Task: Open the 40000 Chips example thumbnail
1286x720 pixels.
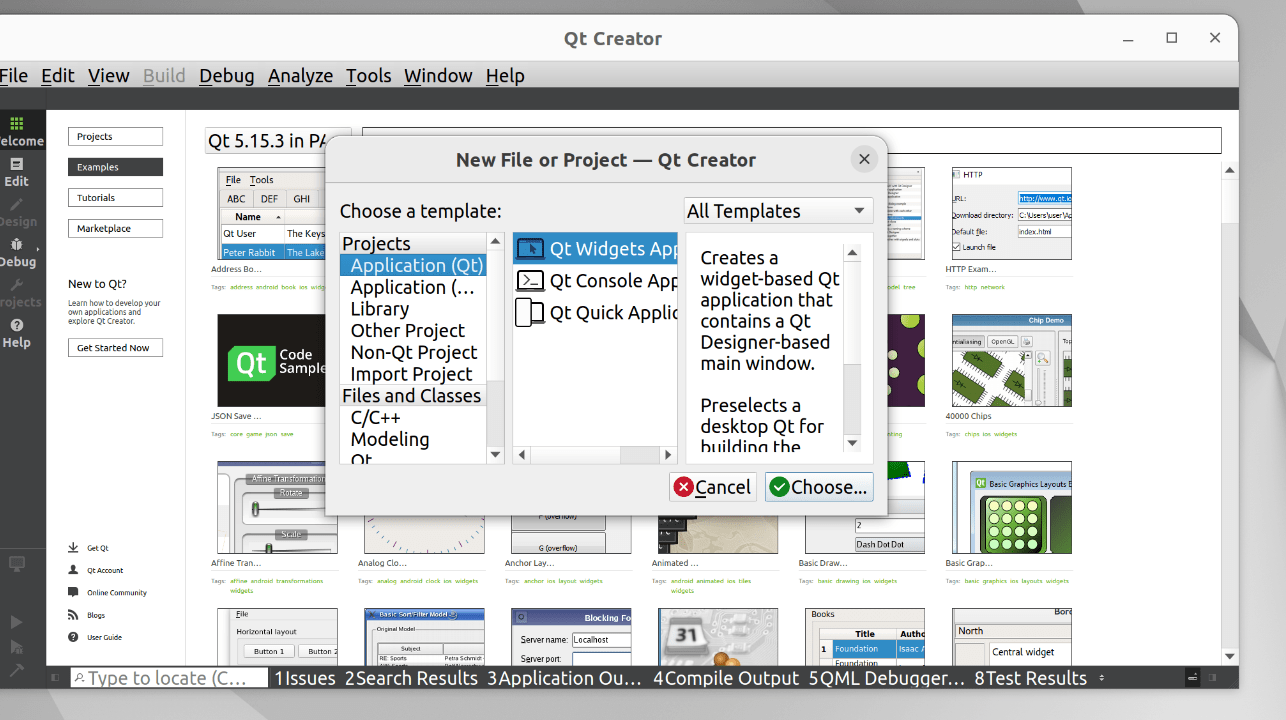Action: [1011, 360]
